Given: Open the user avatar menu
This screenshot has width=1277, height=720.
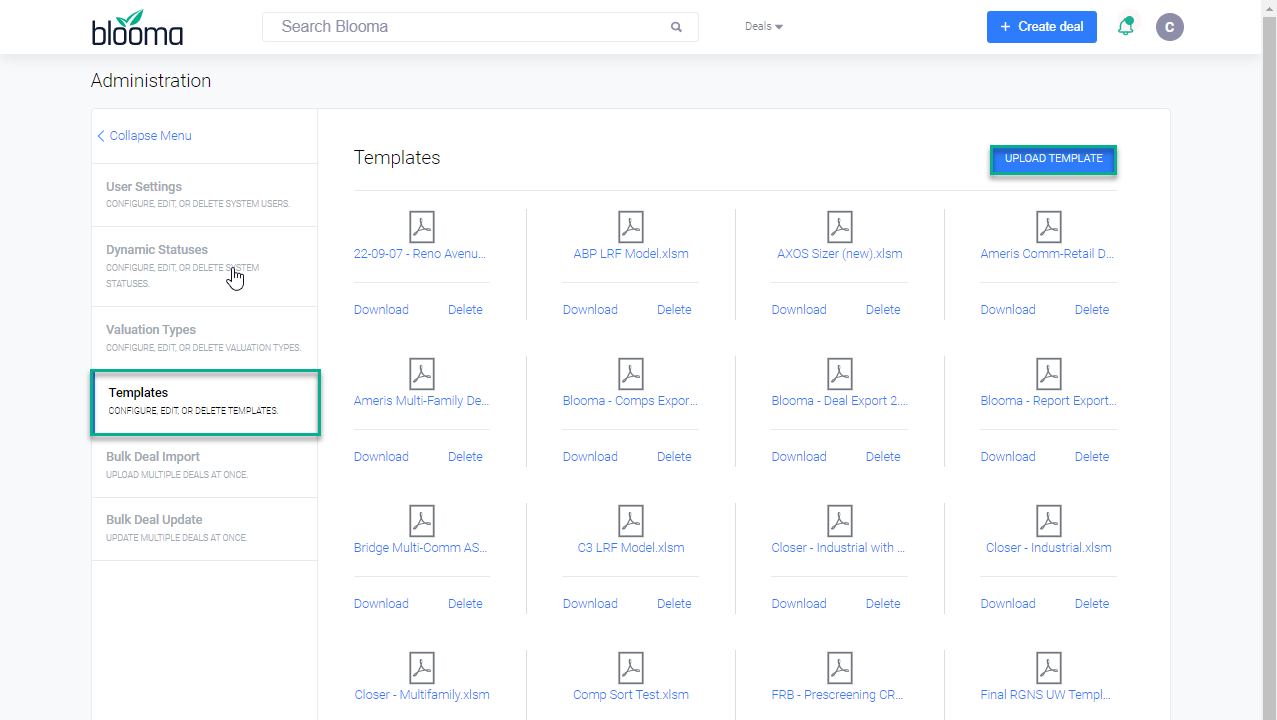Looking at the screenshot, I should (x=1169, y=27).
